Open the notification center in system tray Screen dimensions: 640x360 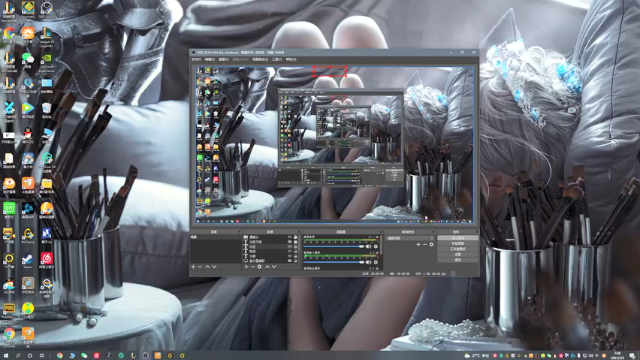click(632, 356)
